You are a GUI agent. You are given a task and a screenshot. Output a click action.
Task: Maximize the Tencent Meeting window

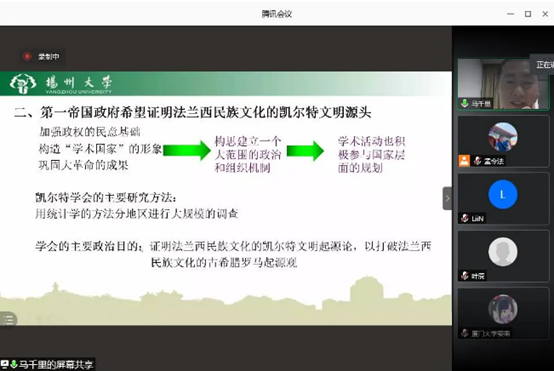pyautogui.click(x=528, y=14)
